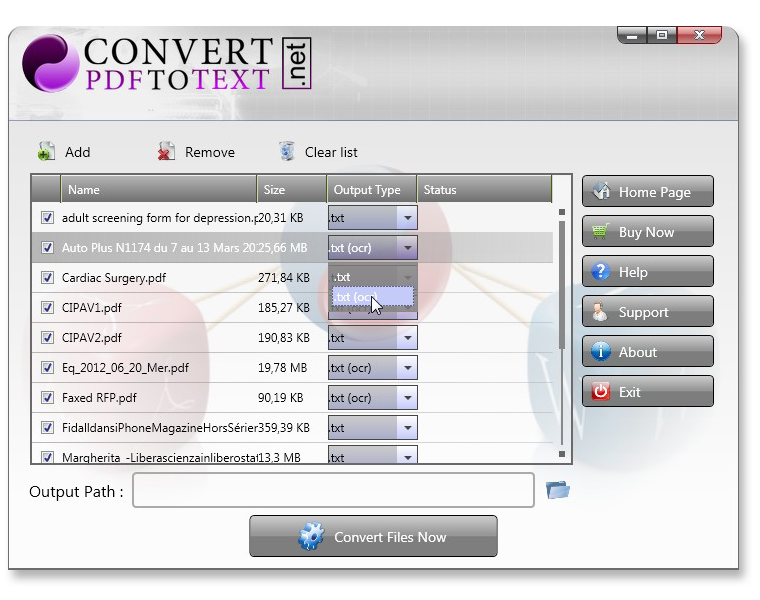Viewport: 760px width, 600px height.
Task: Toggle the FidalldansiPhoneMagazine file checkbox
Action: pos(47,428)
